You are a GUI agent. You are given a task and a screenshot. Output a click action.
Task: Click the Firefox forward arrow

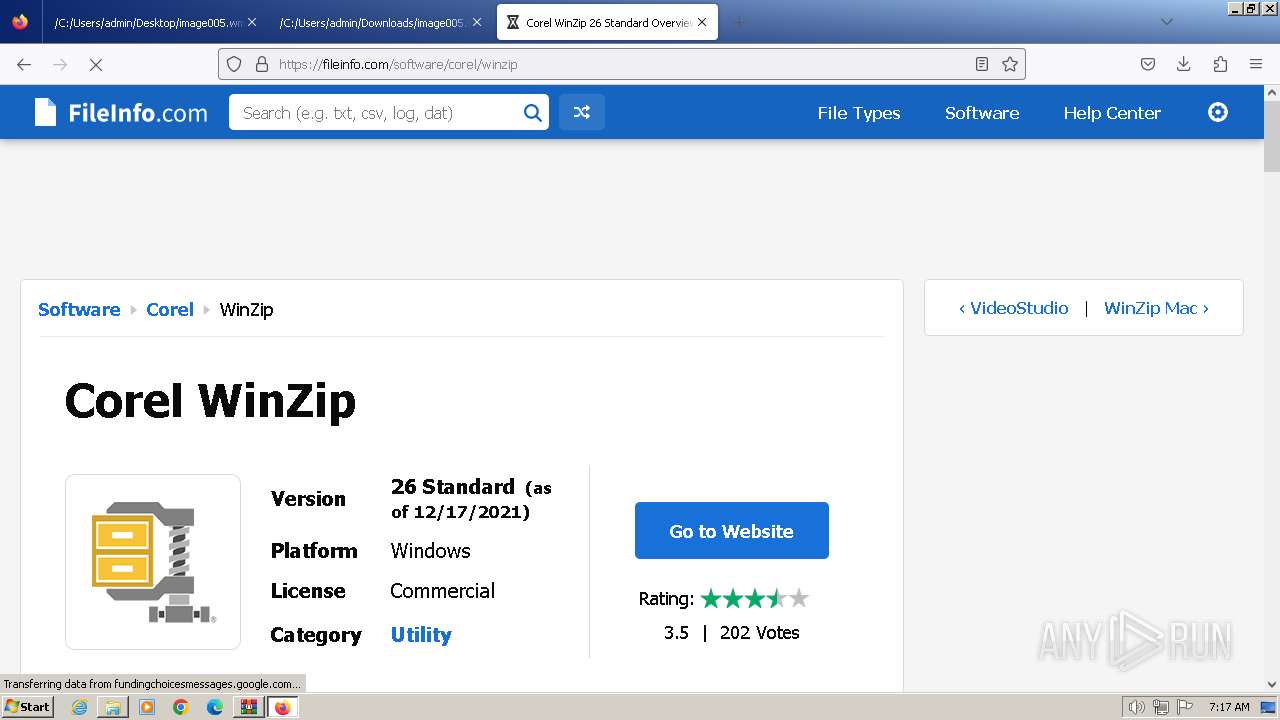[x=60, y=64]
